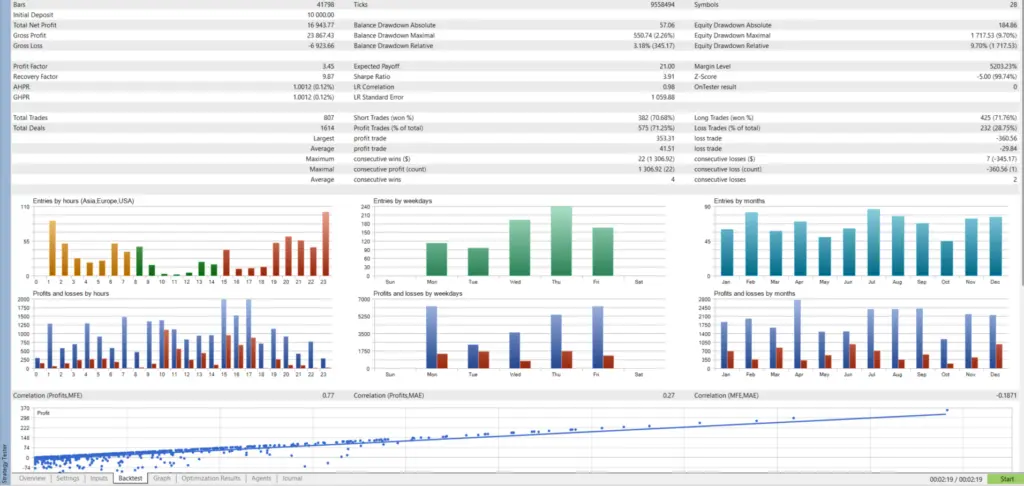Click the 3.18% (345.17) relative drawdown value
The image size is (1024, 486).
(x=654, y=46)
